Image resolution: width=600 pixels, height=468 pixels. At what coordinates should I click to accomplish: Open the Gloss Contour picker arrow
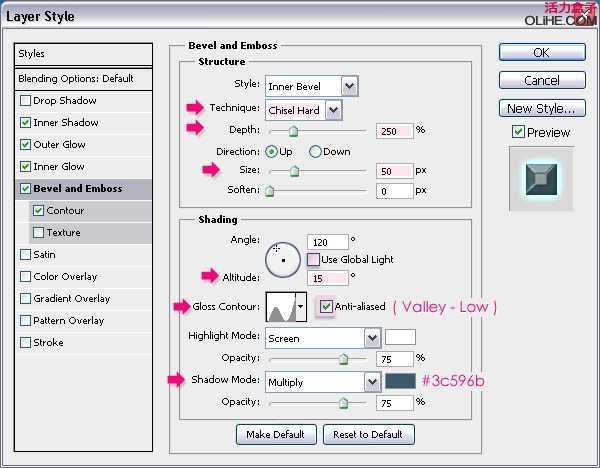click(x=301, y=307)
